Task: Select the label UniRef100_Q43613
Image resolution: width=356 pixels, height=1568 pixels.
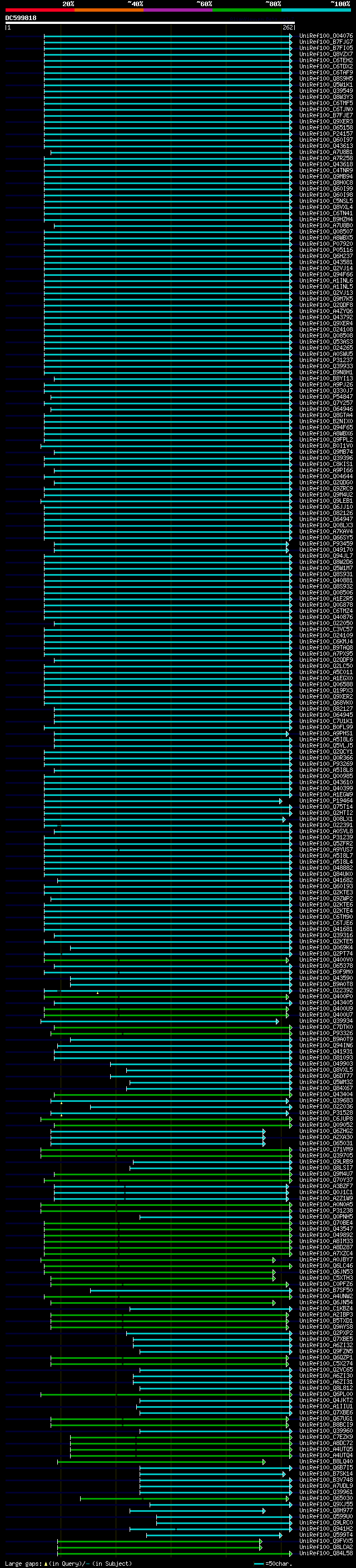Action: (326, 146)
